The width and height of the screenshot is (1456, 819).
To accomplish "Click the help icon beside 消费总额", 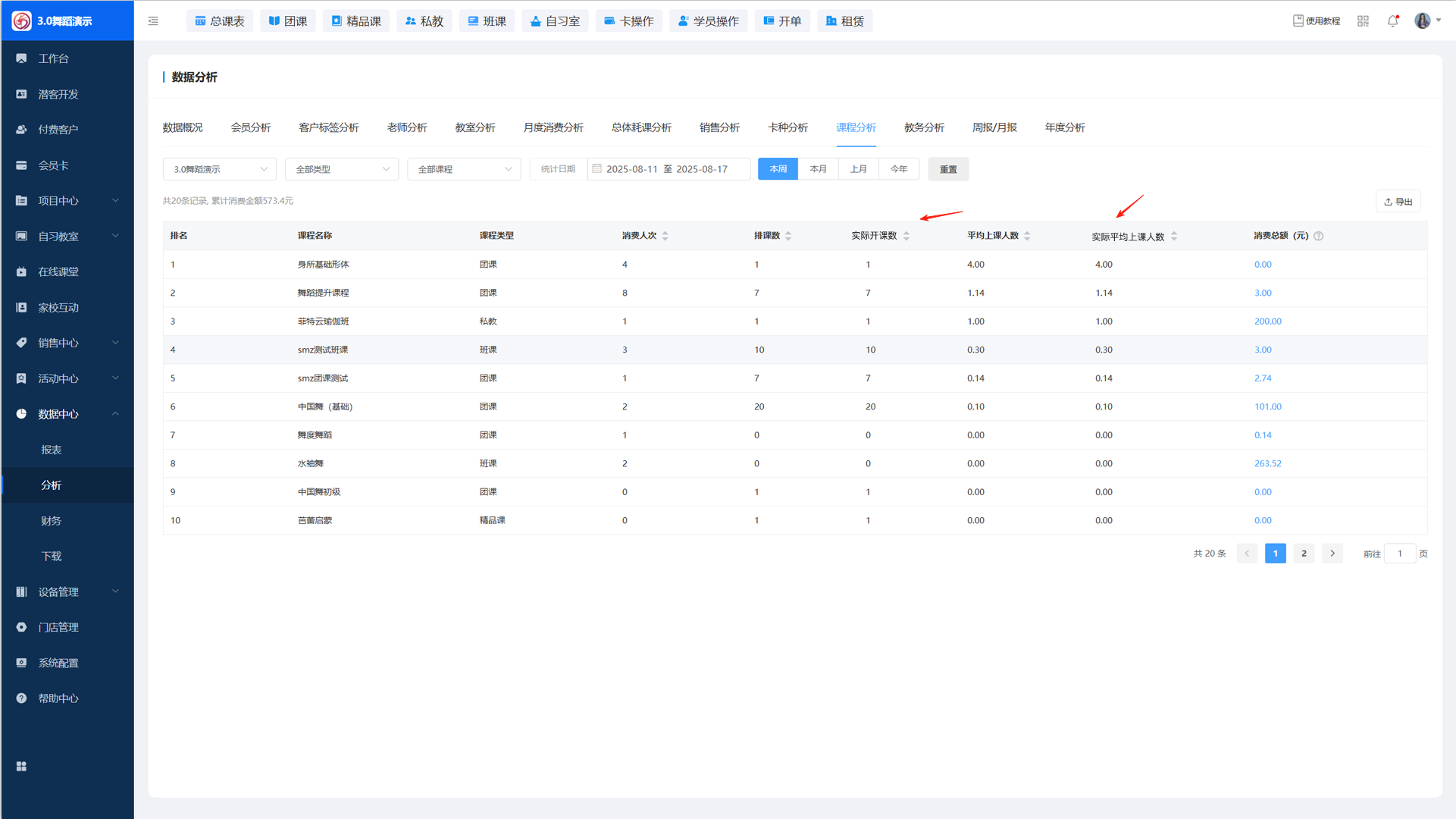I will tap(1319, 236).
